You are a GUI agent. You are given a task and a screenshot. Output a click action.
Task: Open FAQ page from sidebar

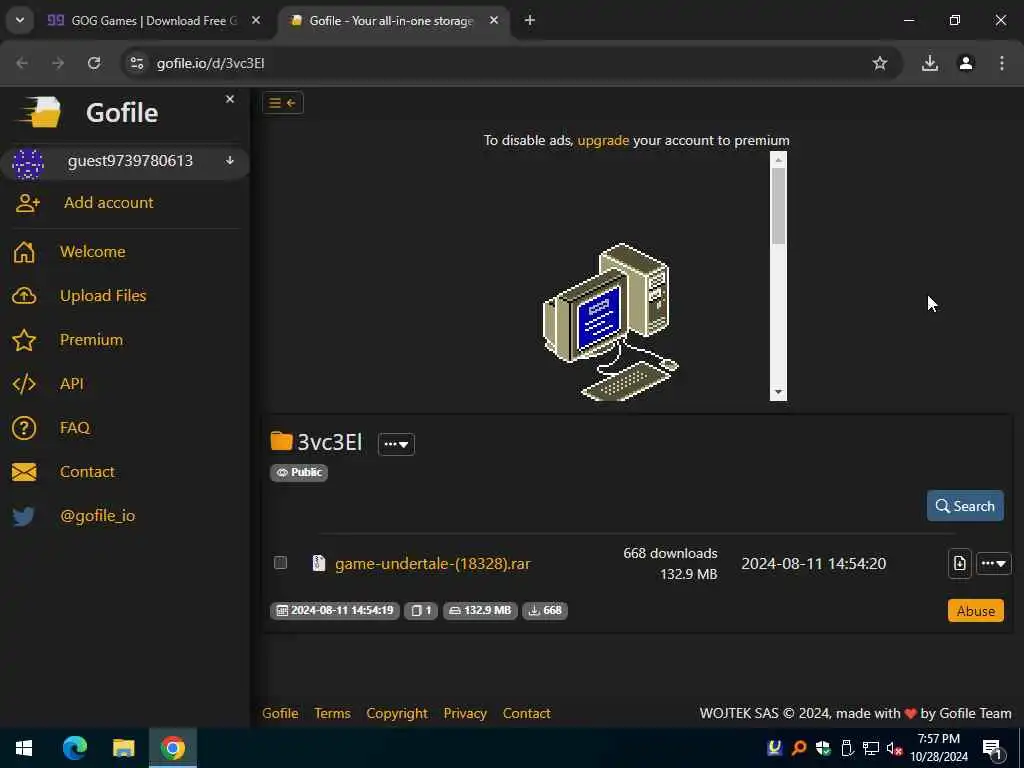(x=75, y=428)
